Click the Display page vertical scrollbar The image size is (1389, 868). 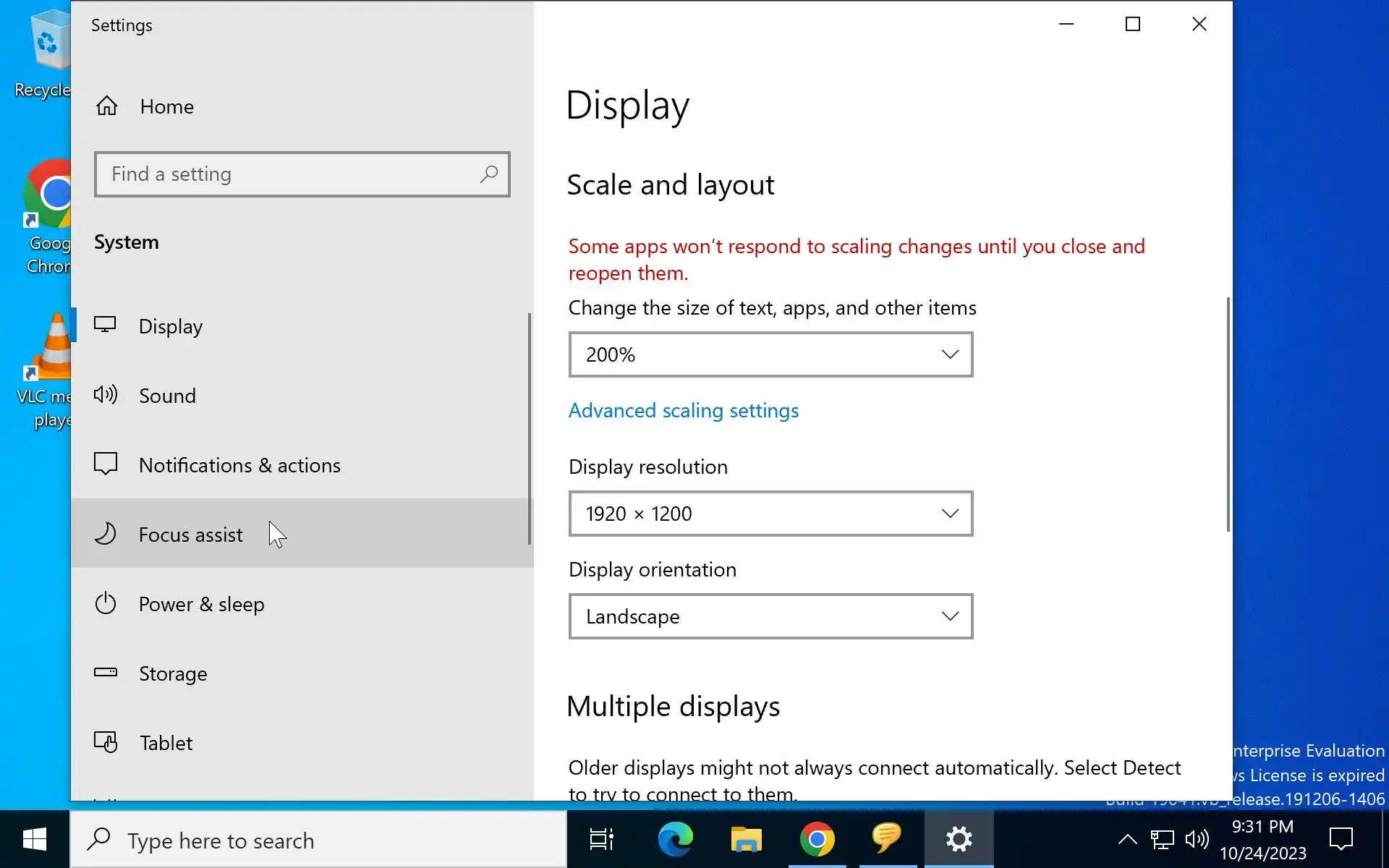(x=1228, y=414)
